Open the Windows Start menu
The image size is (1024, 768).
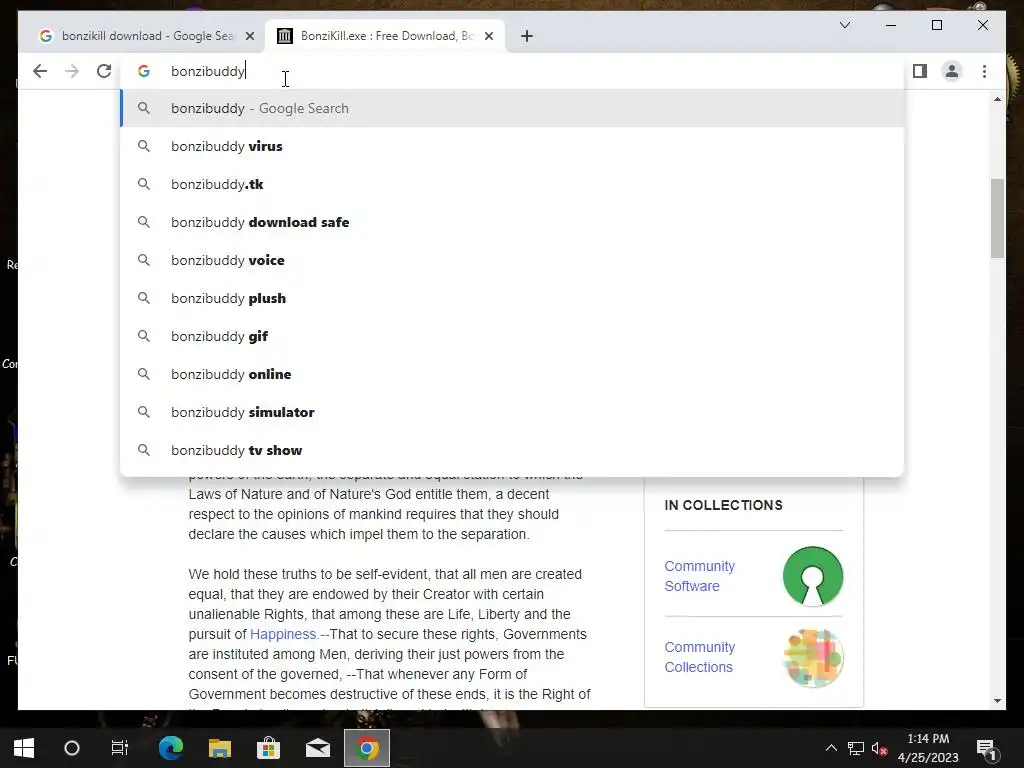[x=24, y=748]
